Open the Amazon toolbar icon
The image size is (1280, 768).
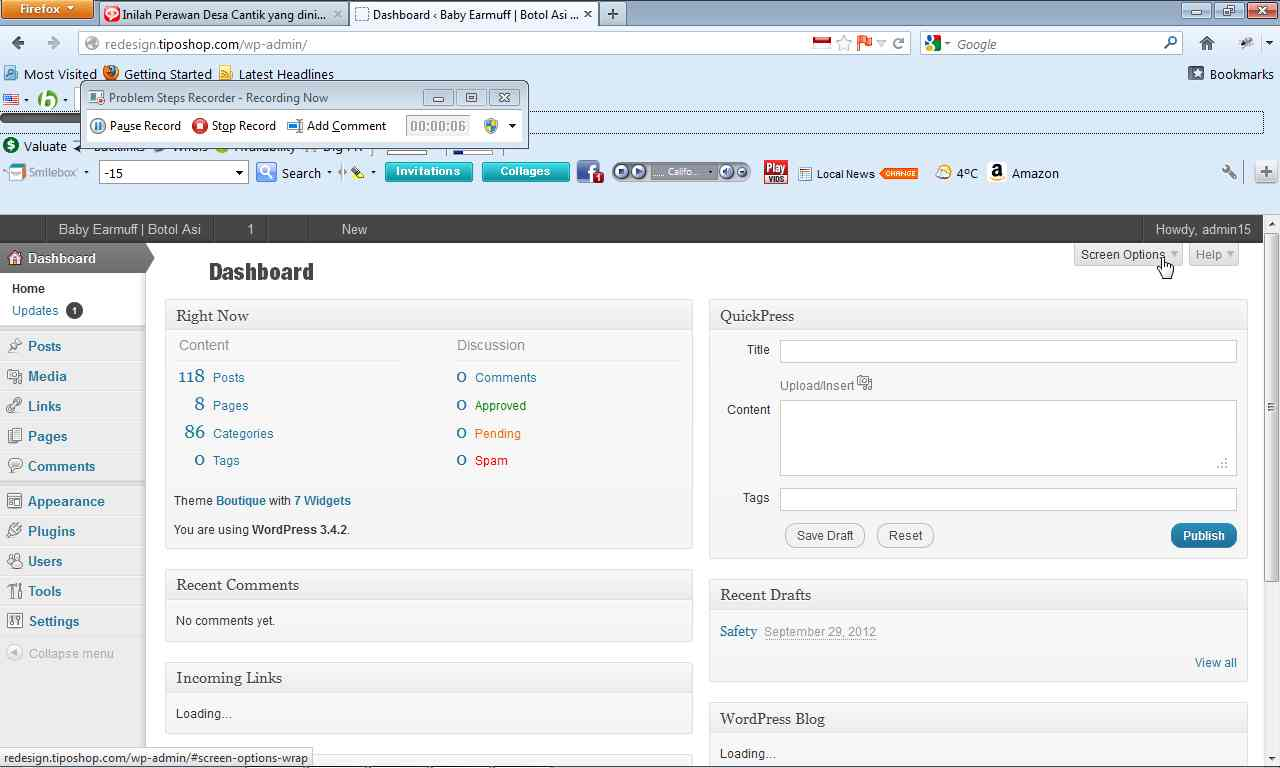pyautogui.click(x=997, y=172)
